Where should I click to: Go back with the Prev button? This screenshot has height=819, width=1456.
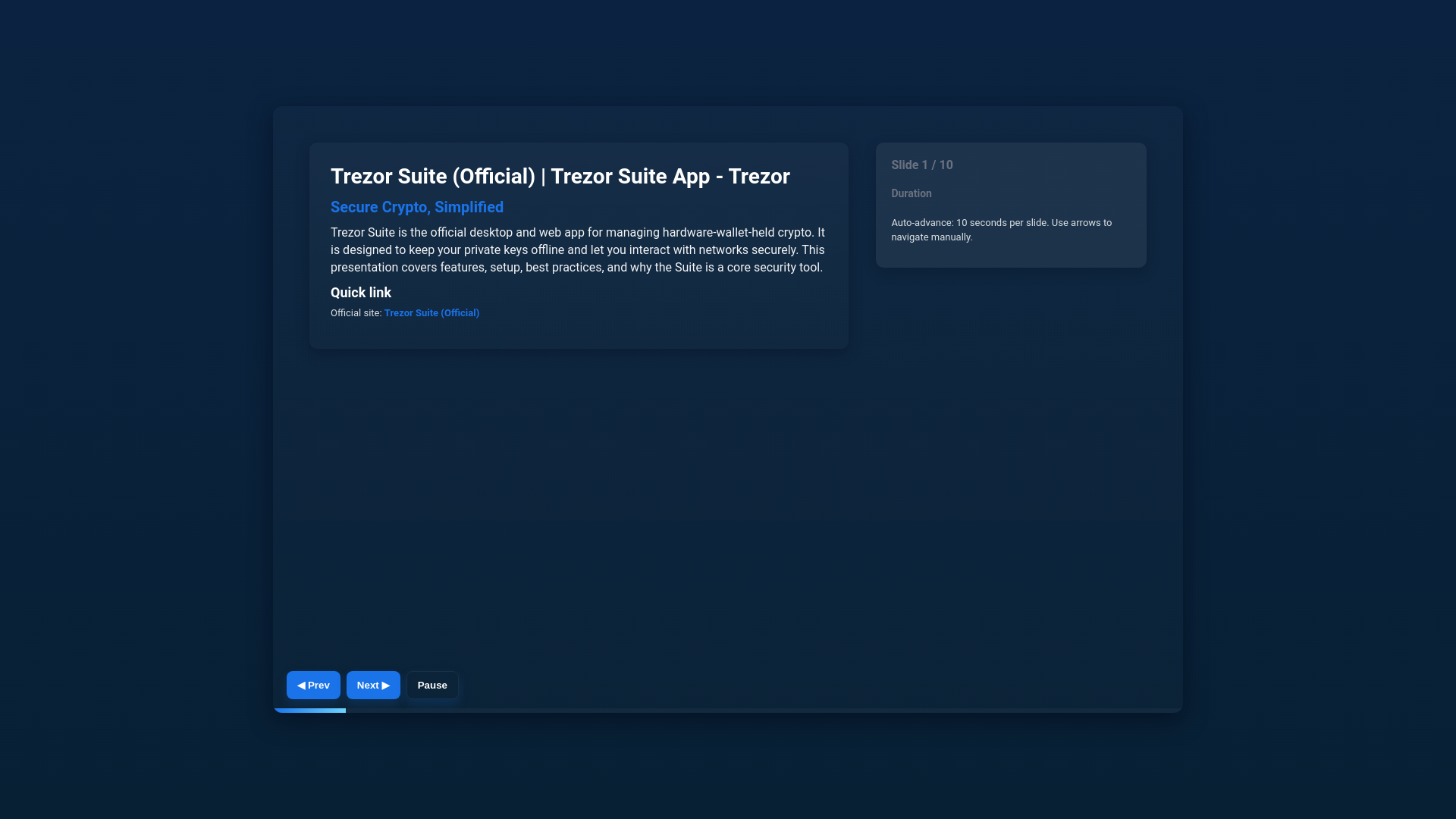pyautogui.click(x=313, y=685)
